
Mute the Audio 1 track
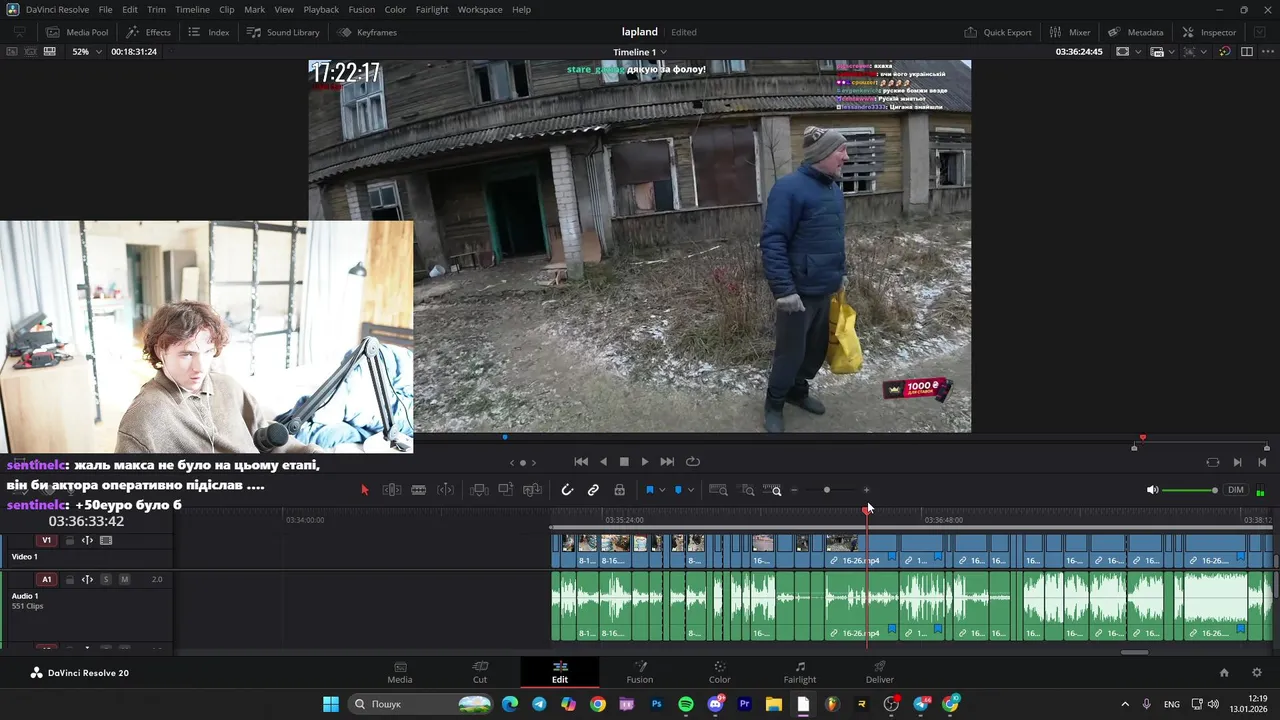click(124, 579)
